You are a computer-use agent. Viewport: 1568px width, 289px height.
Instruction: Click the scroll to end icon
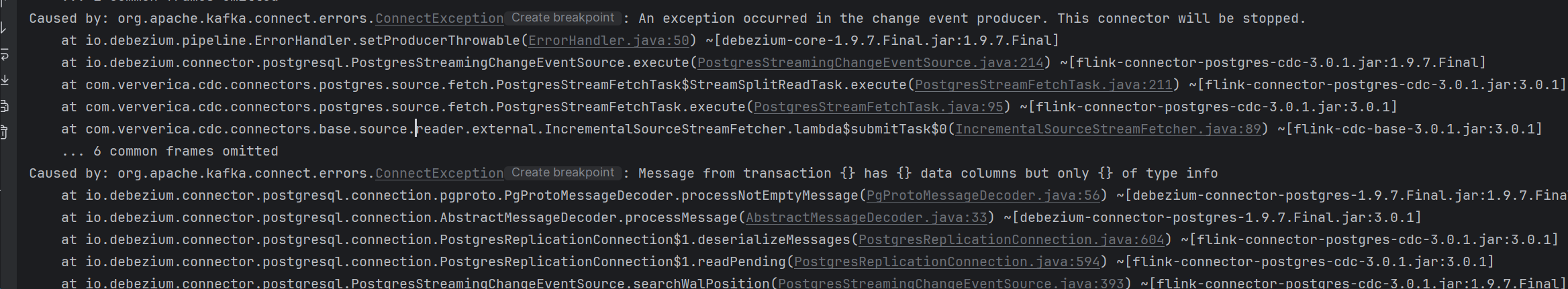click(4, 80)
